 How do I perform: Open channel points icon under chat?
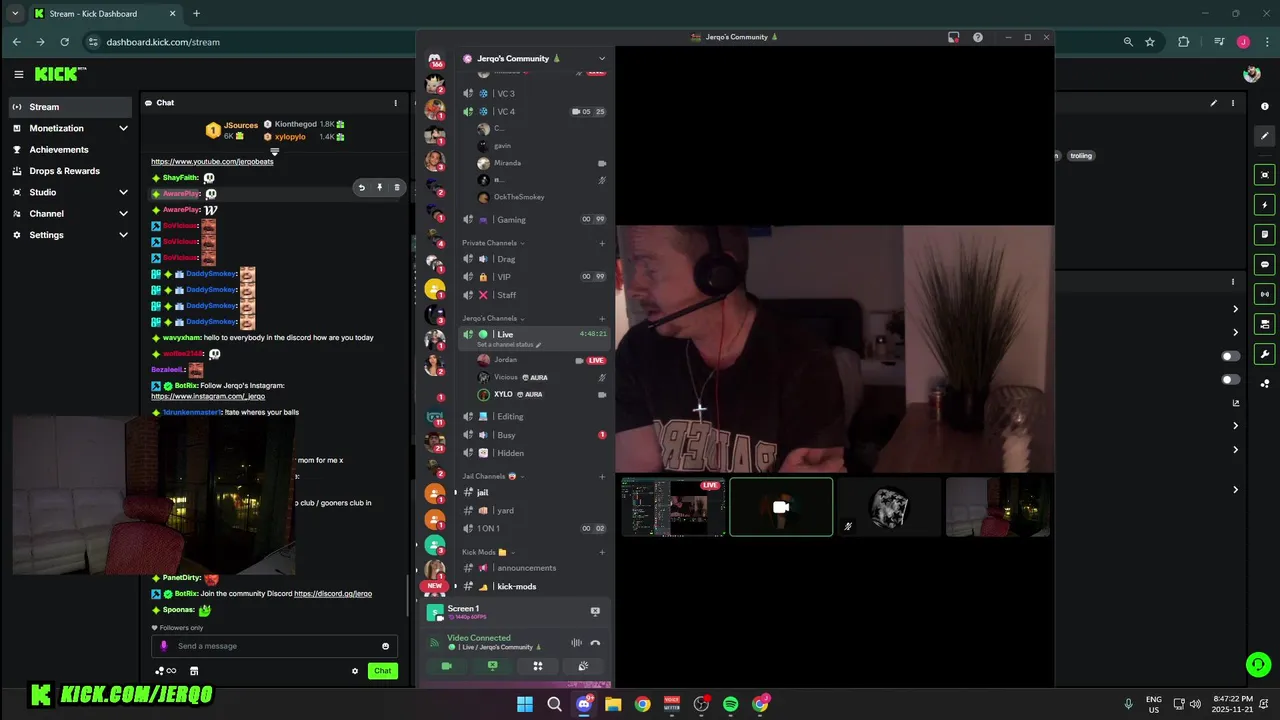[x=165, y=671]
